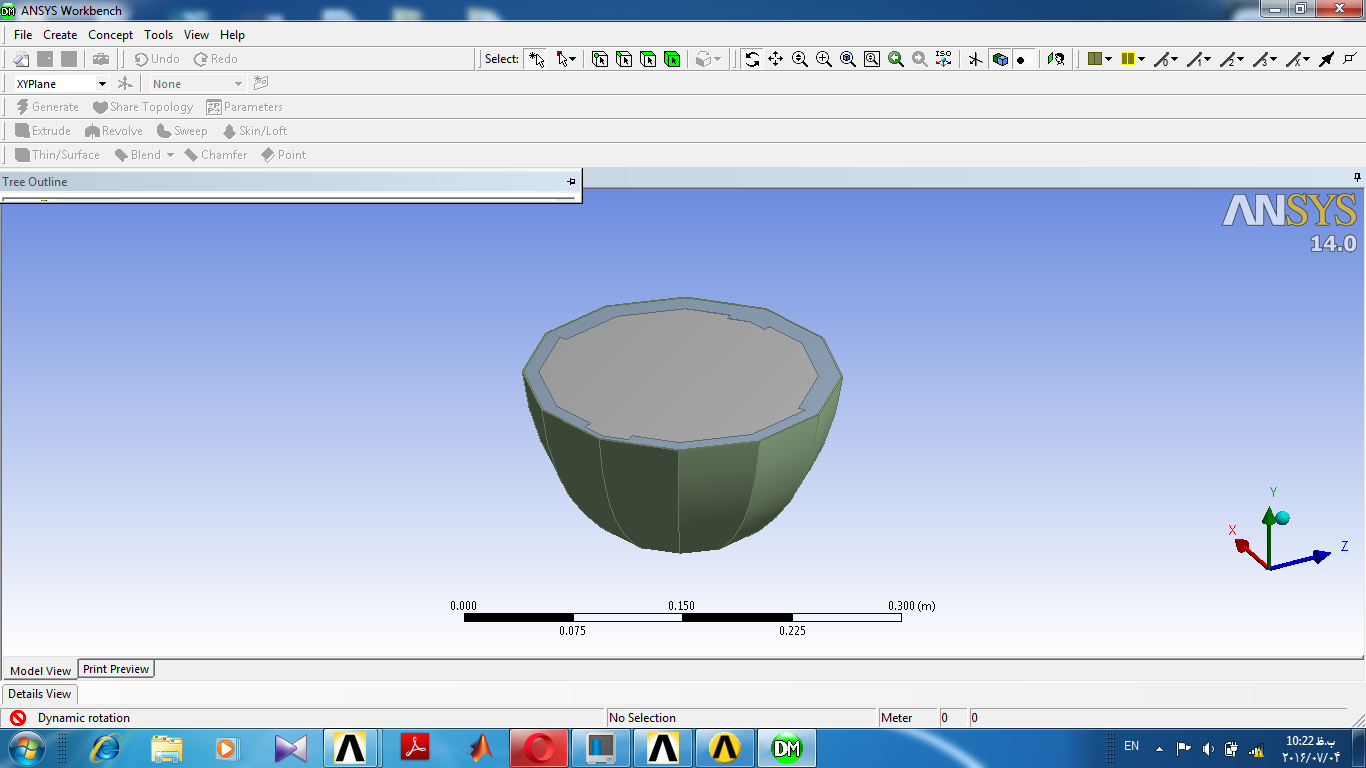Open the XYPlane plane dropdown
The height and width of the screenshot is (768, 1366).
tap(102, 84)
